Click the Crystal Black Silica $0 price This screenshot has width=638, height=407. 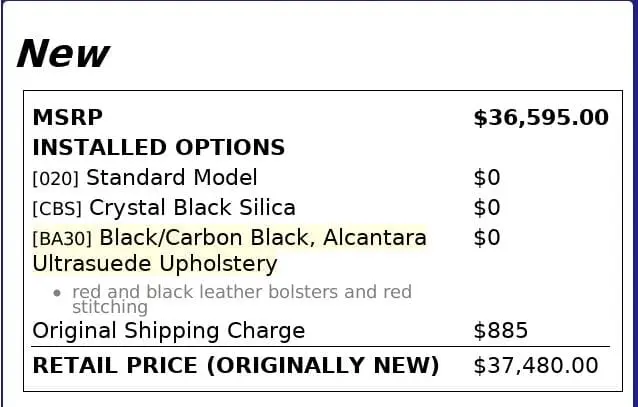coord(487,208)
